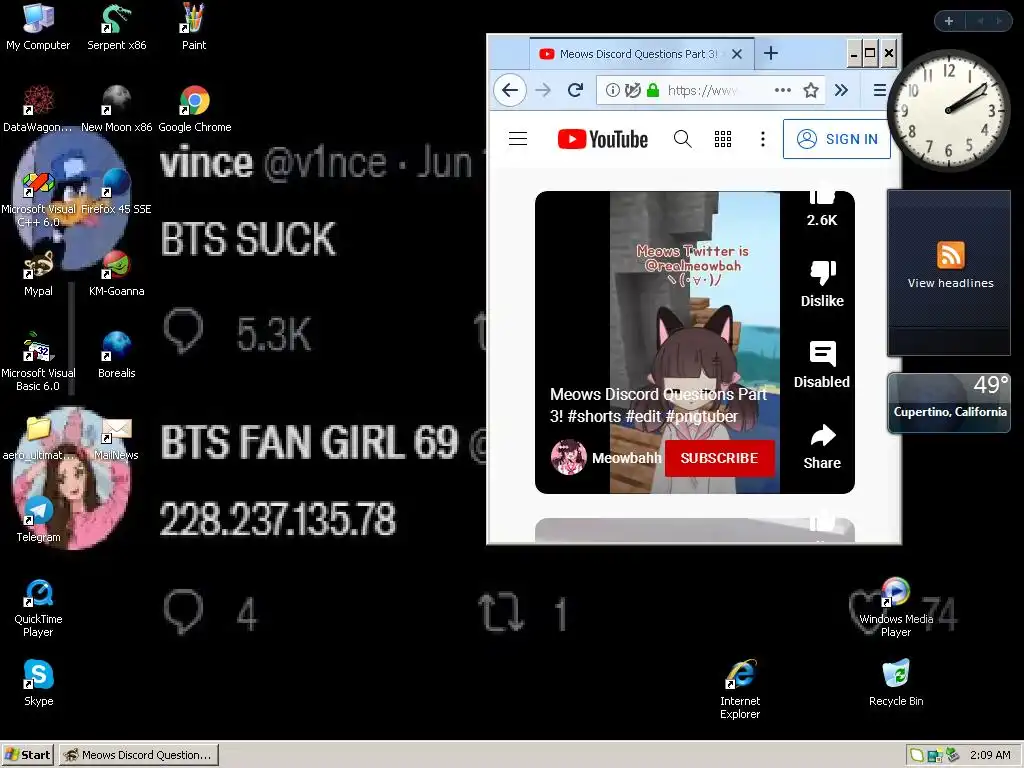The width and height of the screenshot is (1024, 768).
Task: Launch Serpent x86 from the desktop
Action: pyautogui.click(x=116, y=27)
